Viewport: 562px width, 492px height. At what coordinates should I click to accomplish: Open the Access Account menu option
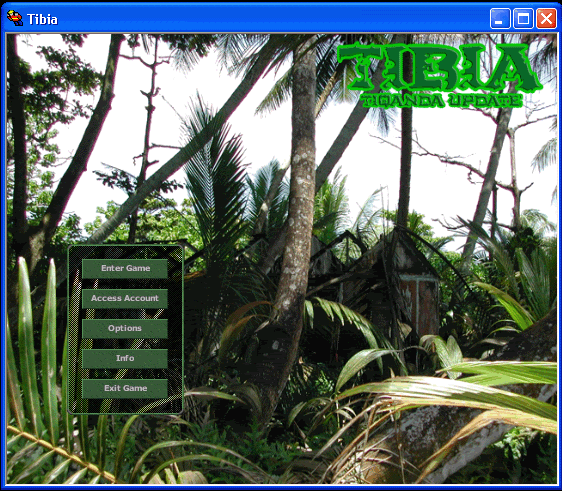(x=125, y=298)
